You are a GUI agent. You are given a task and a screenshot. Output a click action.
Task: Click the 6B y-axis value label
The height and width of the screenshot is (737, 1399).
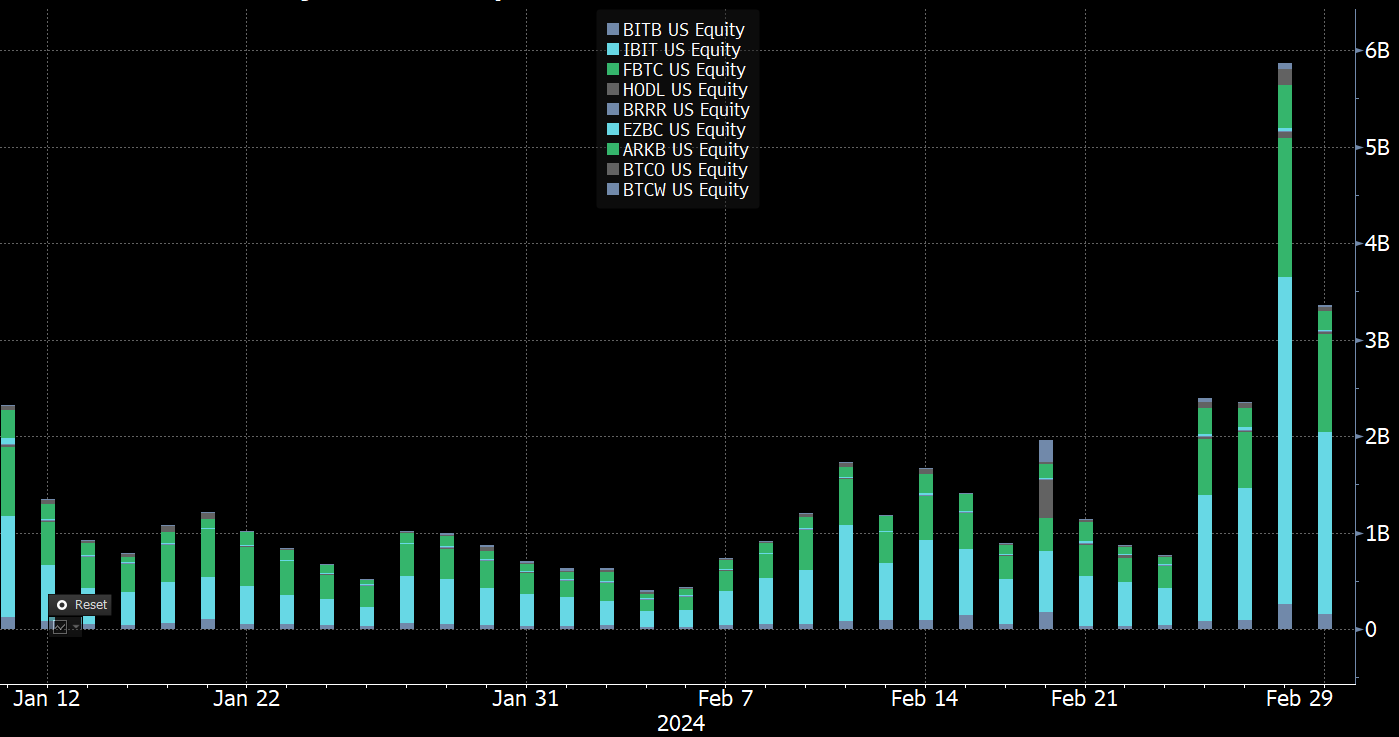[1376, 51]
